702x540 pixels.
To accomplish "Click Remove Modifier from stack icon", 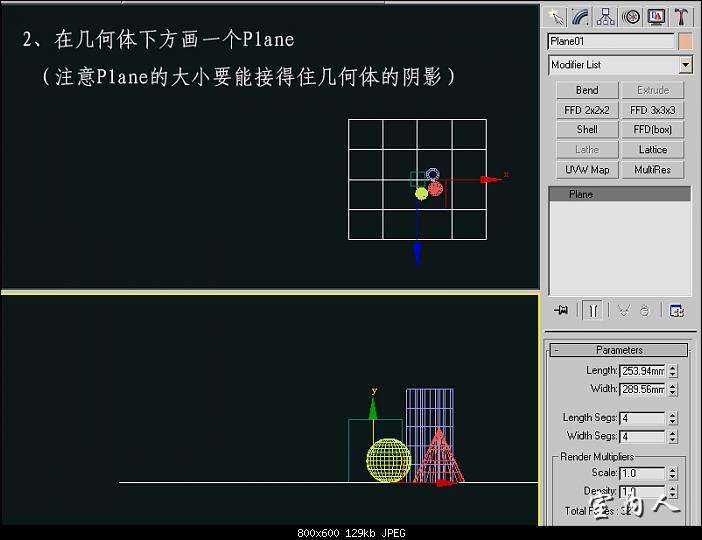I will [x=645, y=310].
